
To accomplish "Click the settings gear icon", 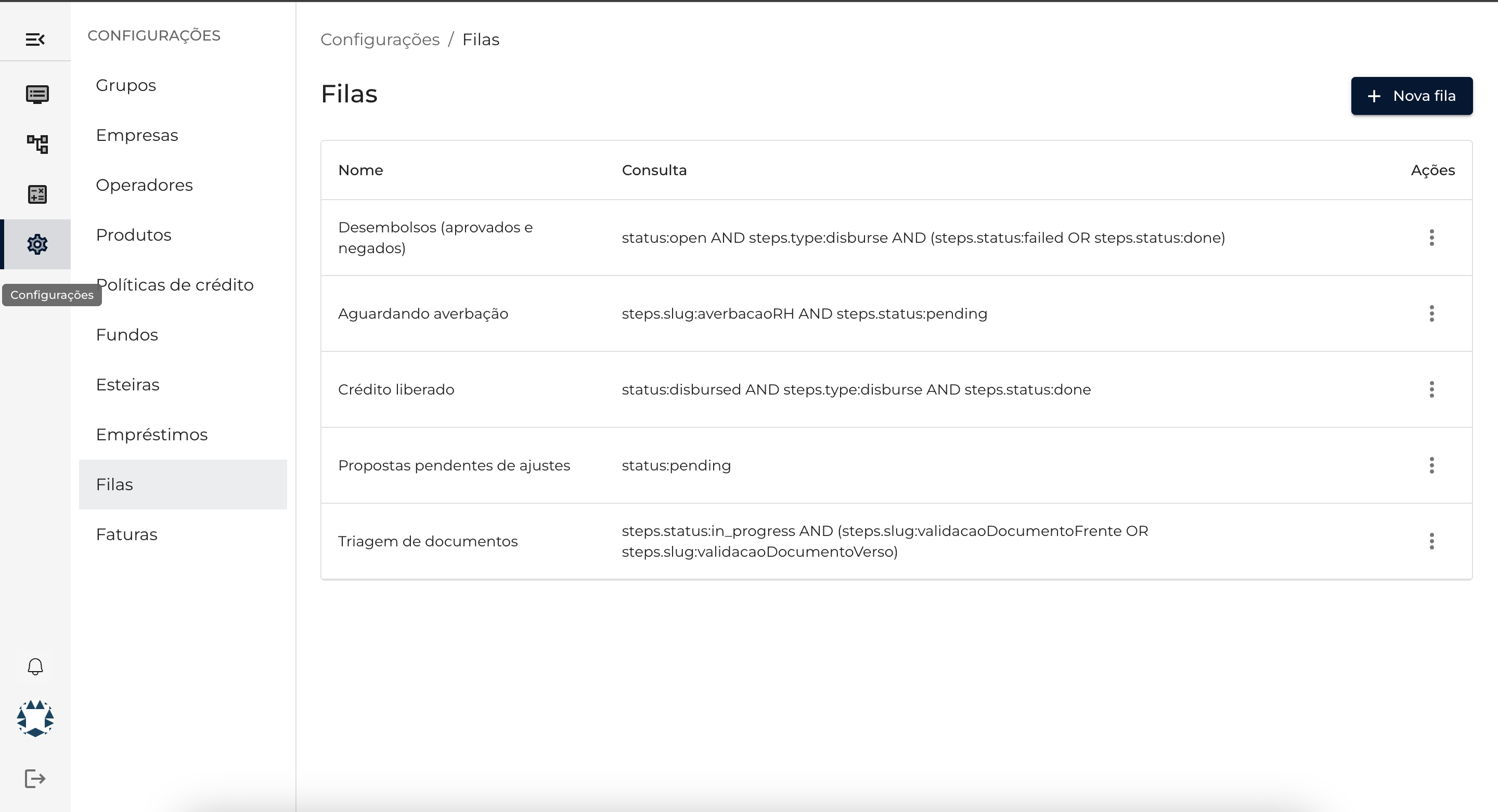I will (37, 244).
